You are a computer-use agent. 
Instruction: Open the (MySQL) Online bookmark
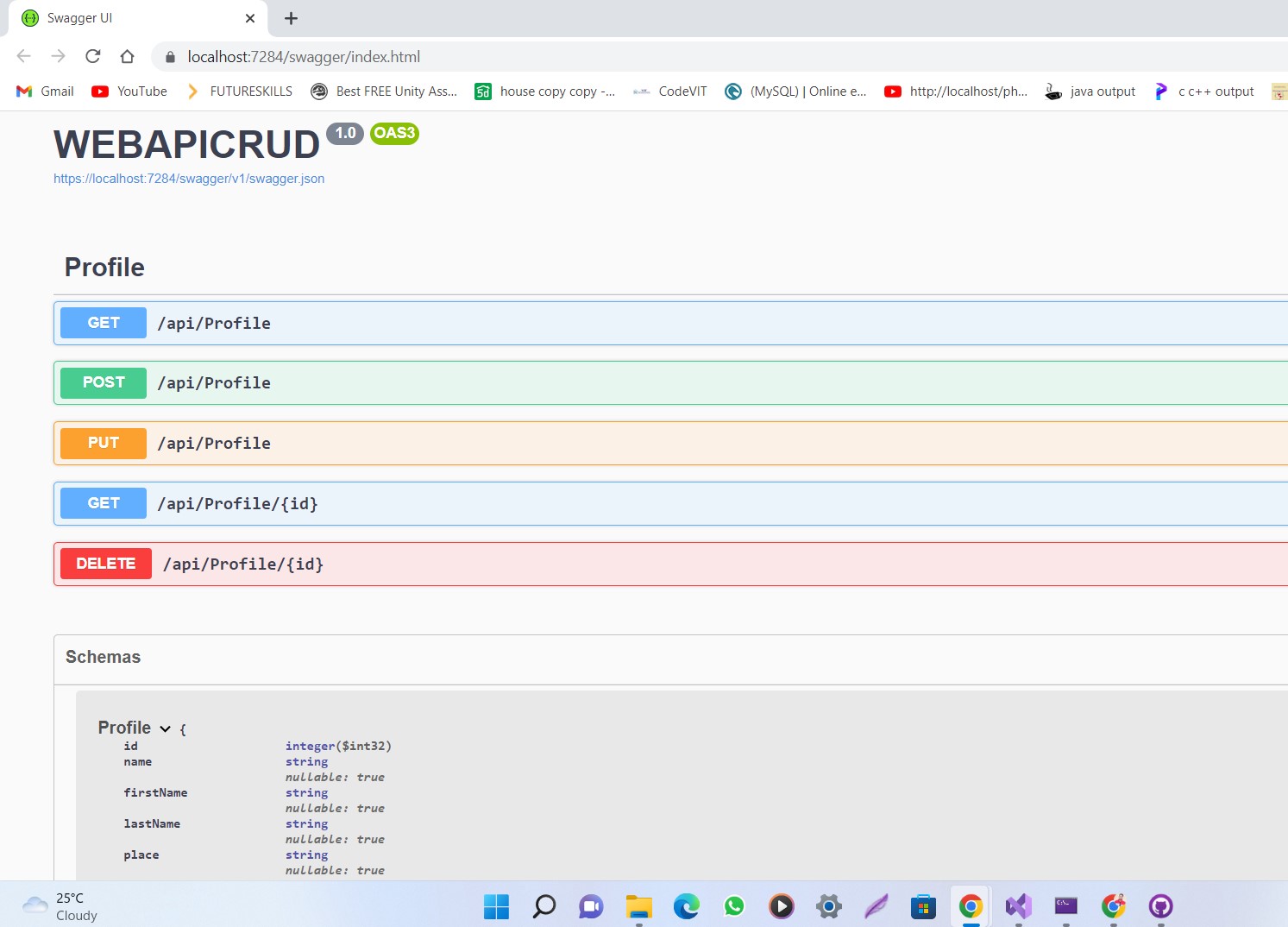pyautogui.click(x=795, y=91)
